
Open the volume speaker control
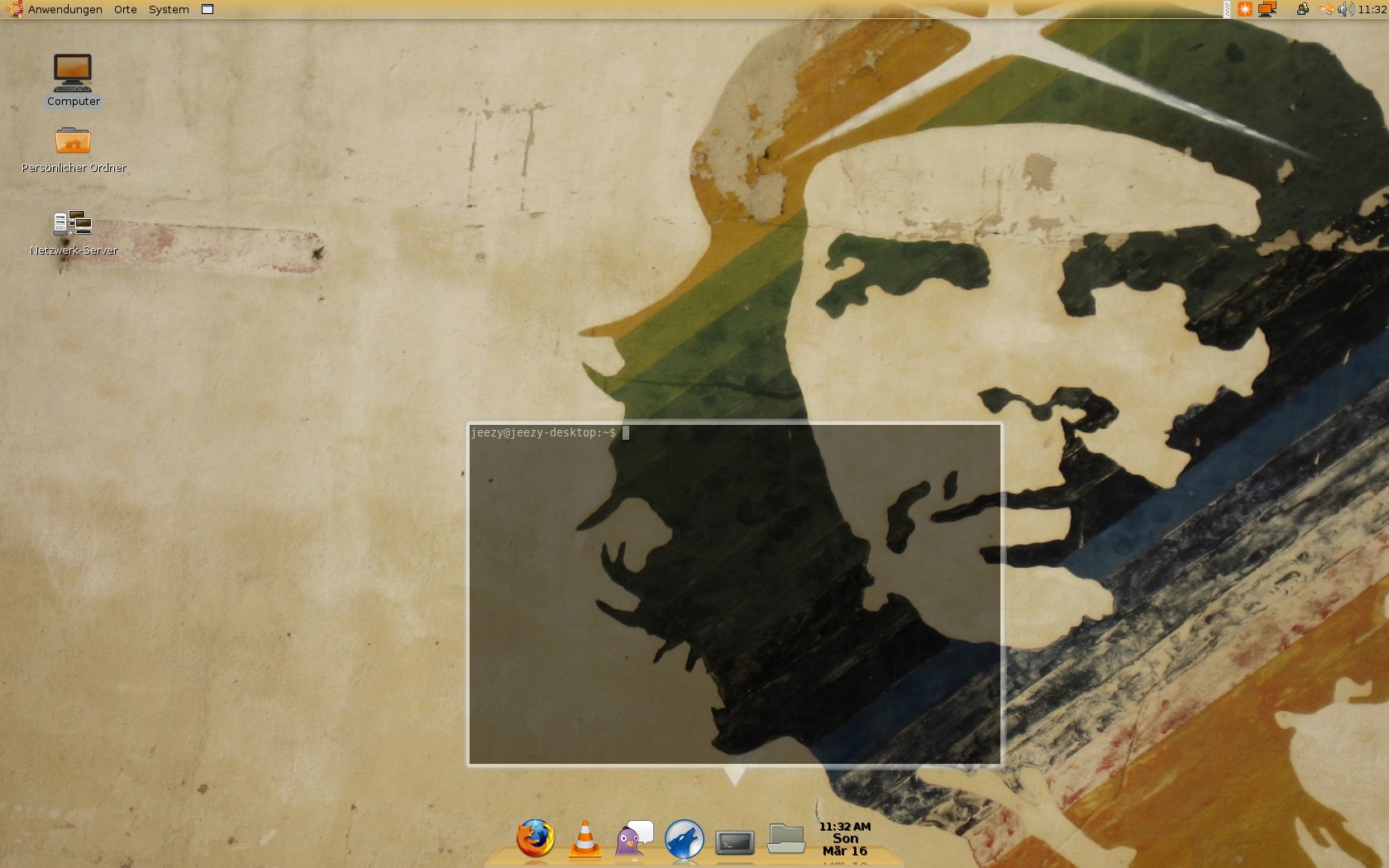click(x=1346, y=9)
